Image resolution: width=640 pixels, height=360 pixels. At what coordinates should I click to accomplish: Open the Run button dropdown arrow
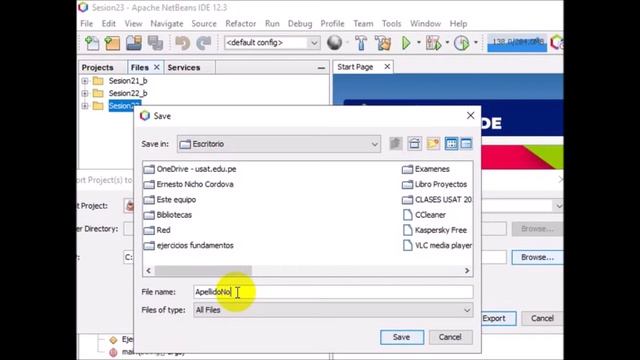418,43
